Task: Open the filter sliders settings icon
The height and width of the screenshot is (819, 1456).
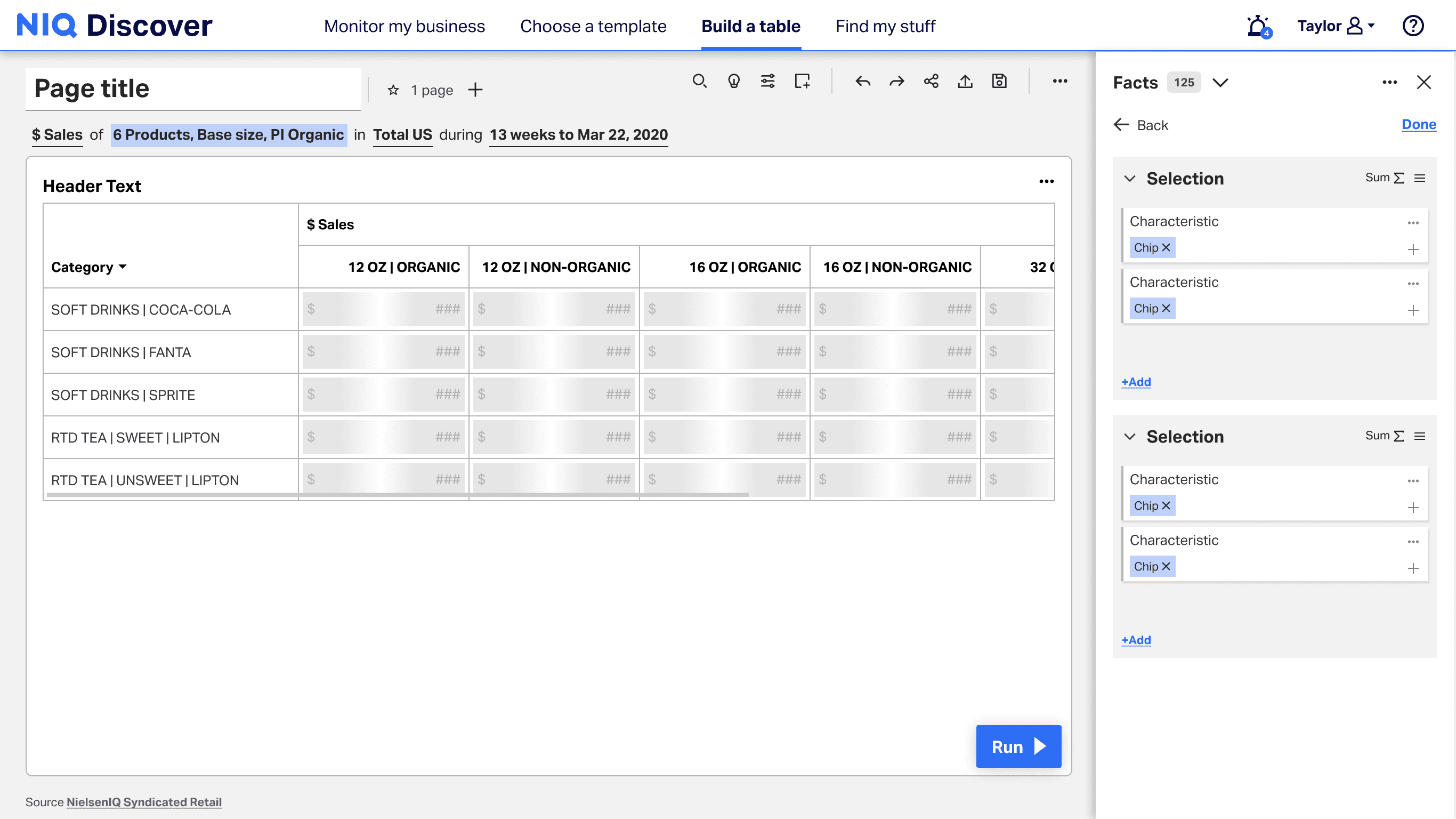Action: tap(767, 82)
